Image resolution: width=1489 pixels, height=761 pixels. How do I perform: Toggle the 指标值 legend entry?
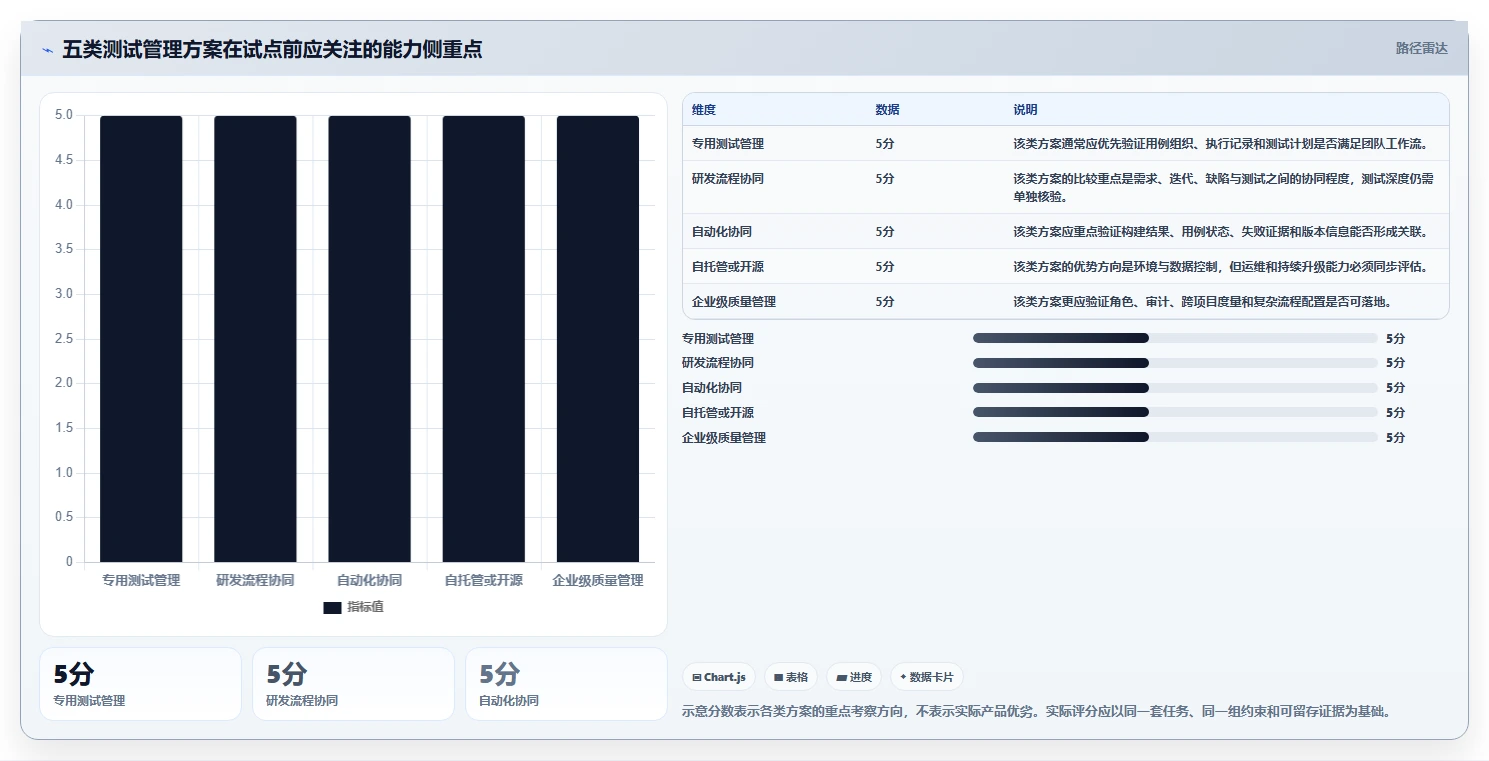353,607
